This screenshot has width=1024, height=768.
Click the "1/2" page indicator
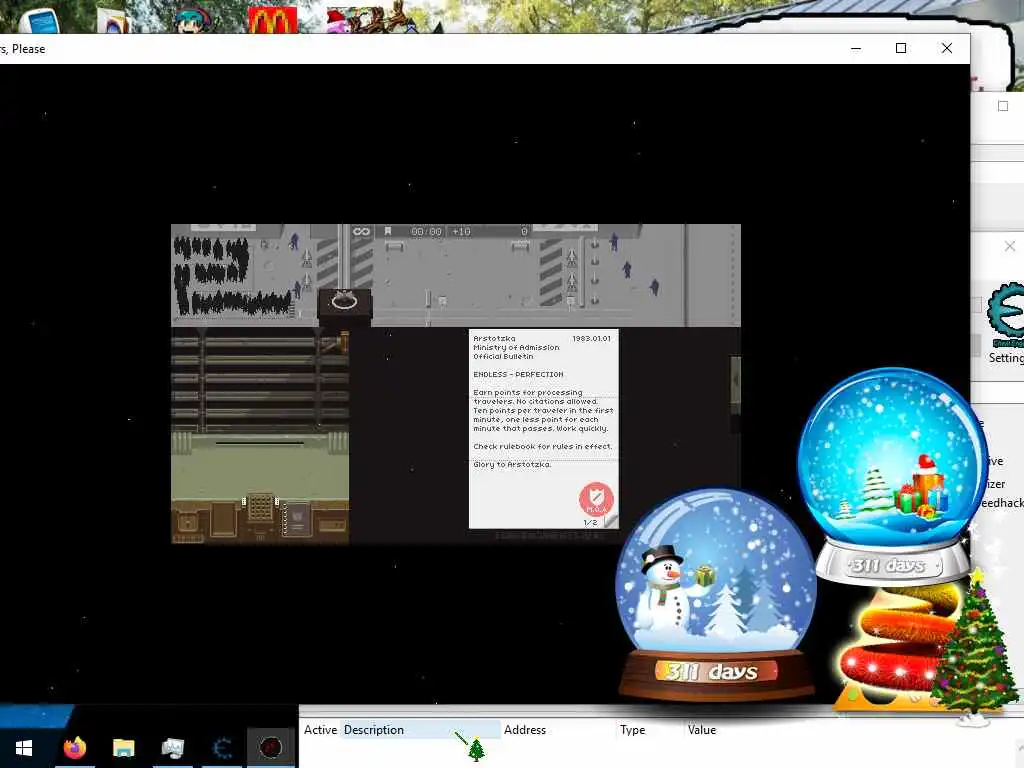point(590,522)
